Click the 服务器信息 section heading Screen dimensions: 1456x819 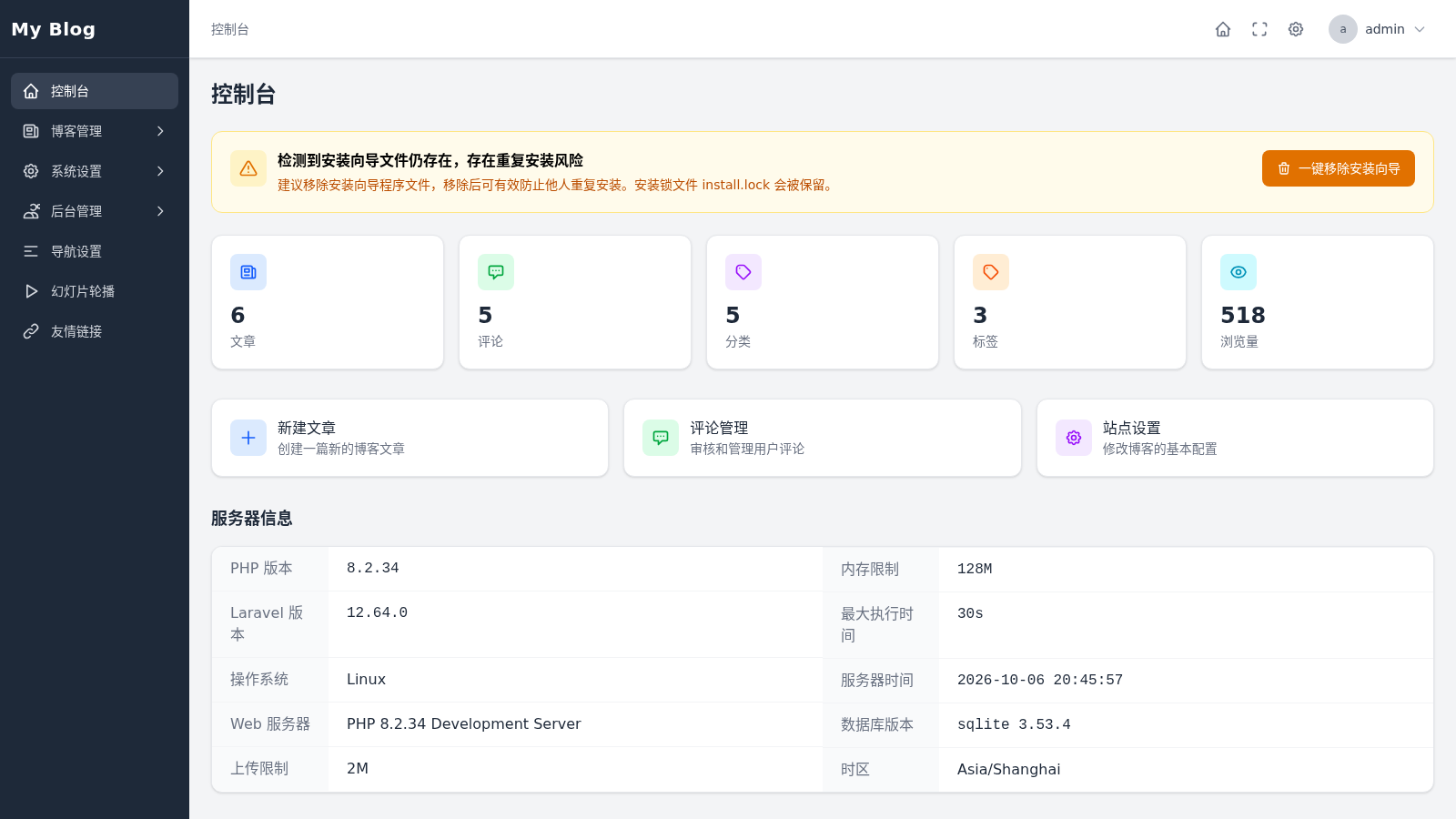pyautogui.click(x=252, y=518)
